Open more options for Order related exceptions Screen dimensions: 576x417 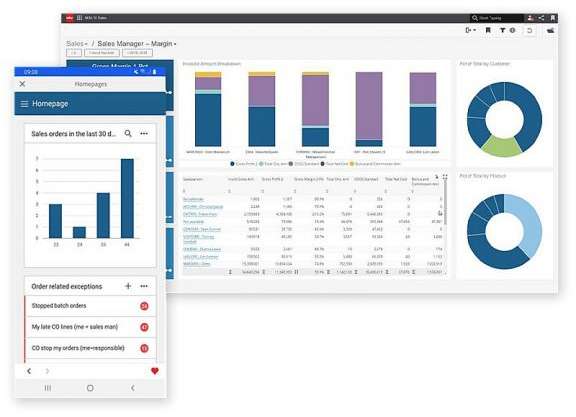pos(144,286)
